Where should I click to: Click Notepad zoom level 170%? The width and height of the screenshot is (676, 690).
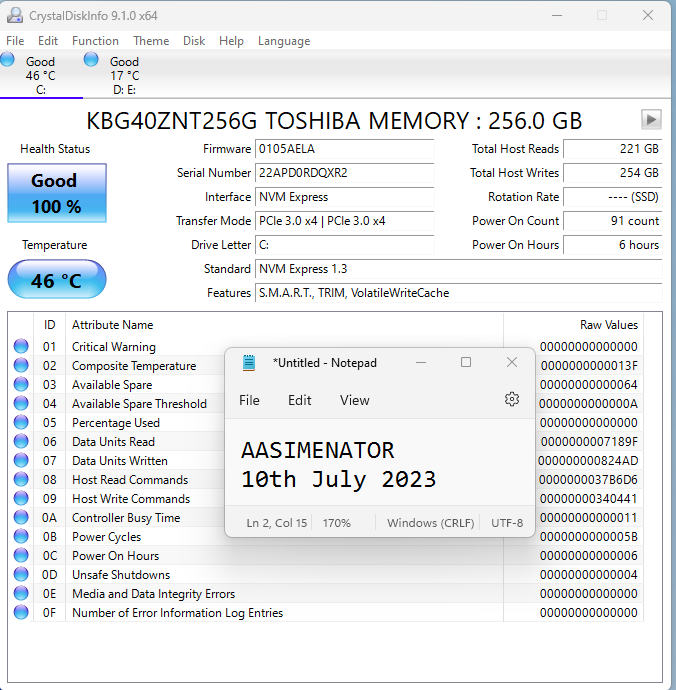click(337, 523)
